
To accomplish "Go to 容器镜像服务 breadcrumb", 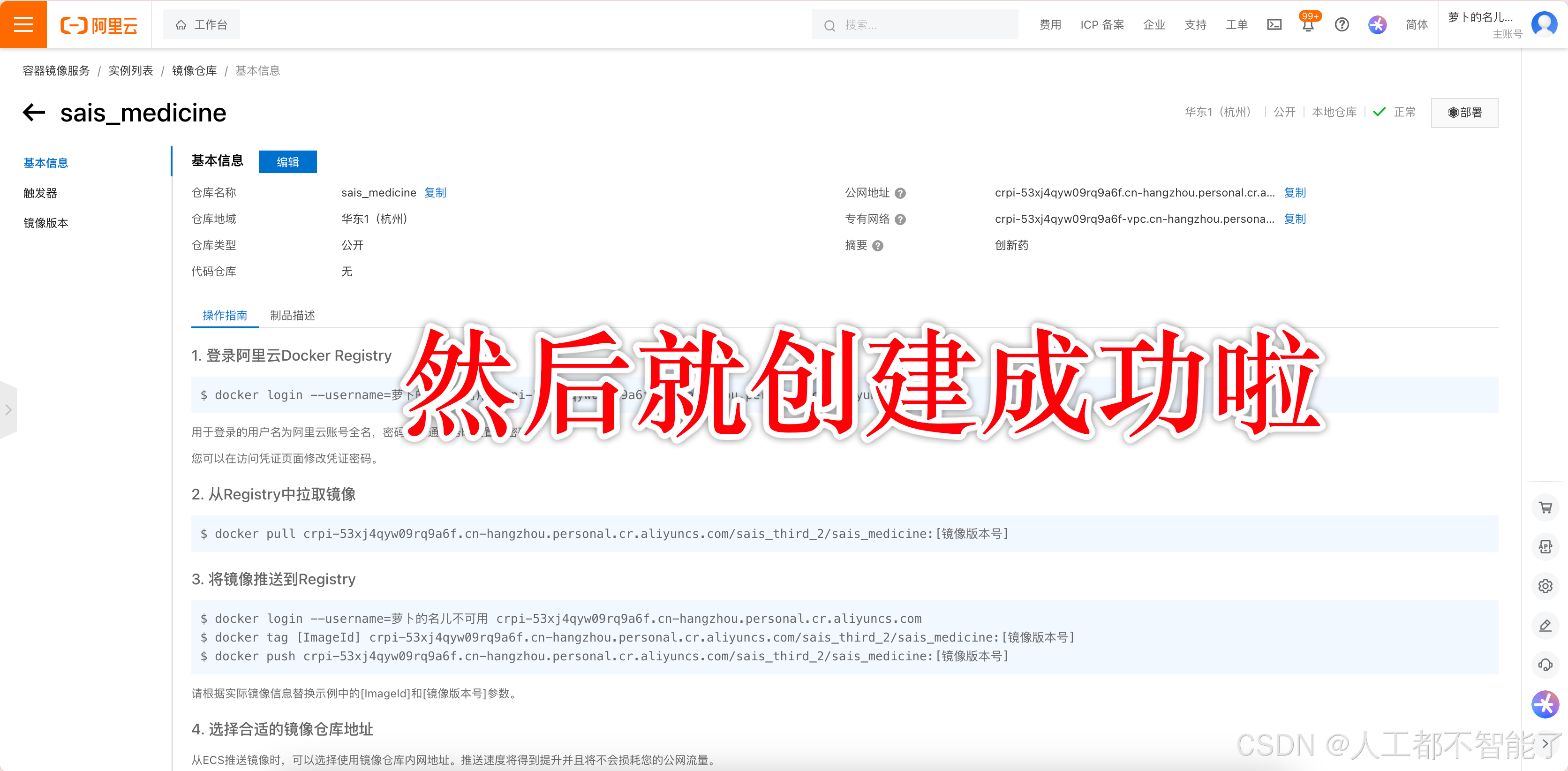I will pos(56,71).
